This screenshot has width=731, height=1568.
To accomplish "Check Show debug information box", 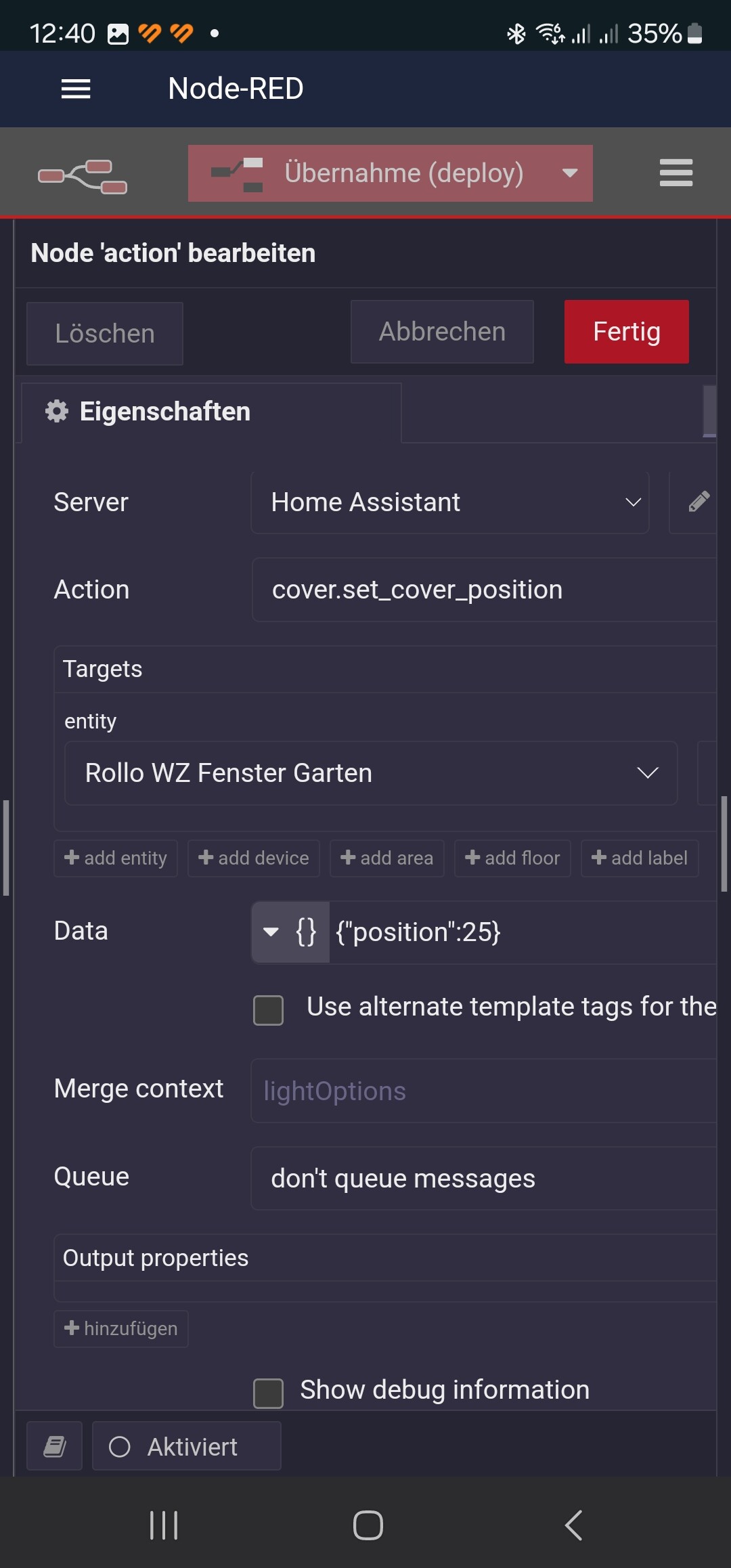I will click(x=268, y=1393).
